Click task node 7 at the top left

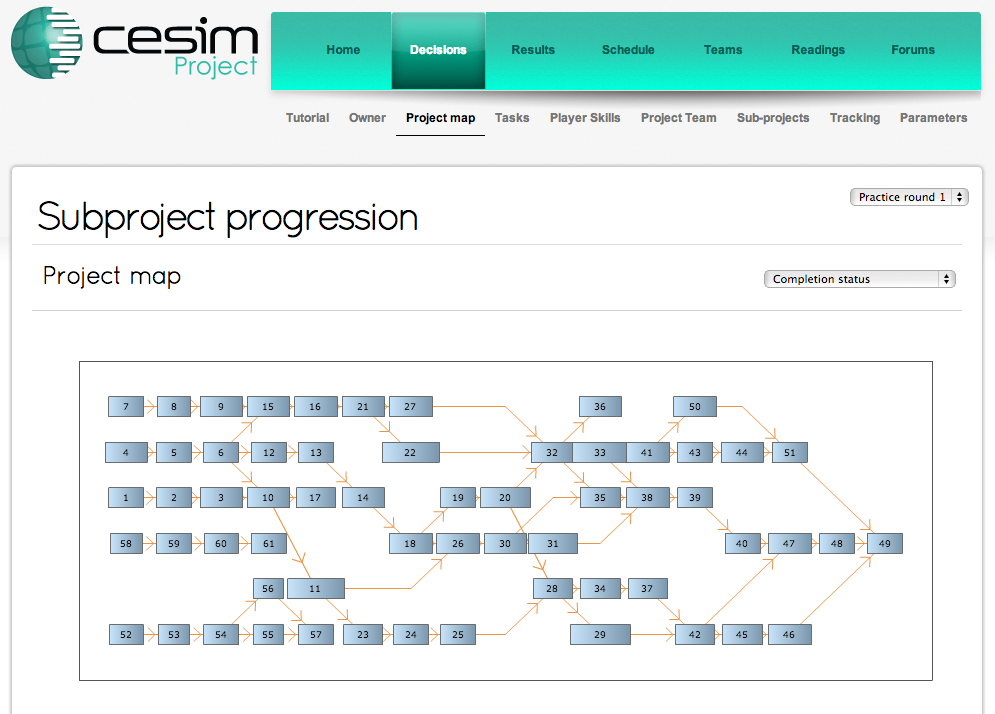point(126,406)
